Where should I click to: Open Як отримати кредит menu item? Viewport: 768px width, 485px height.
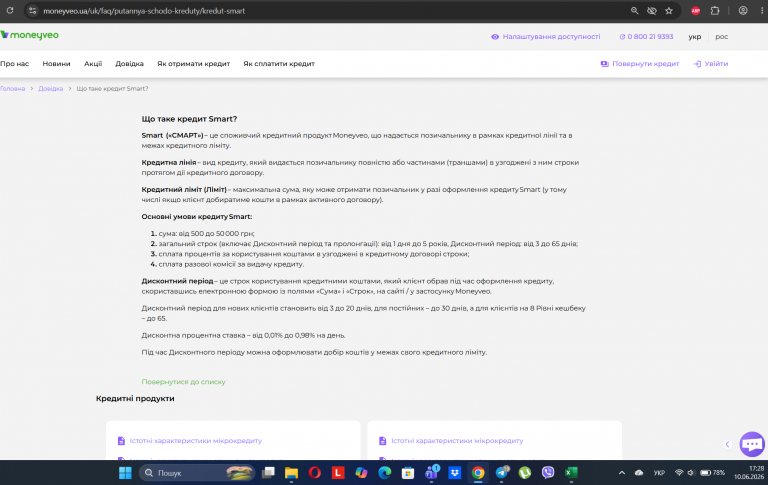(x=193, y=64)
